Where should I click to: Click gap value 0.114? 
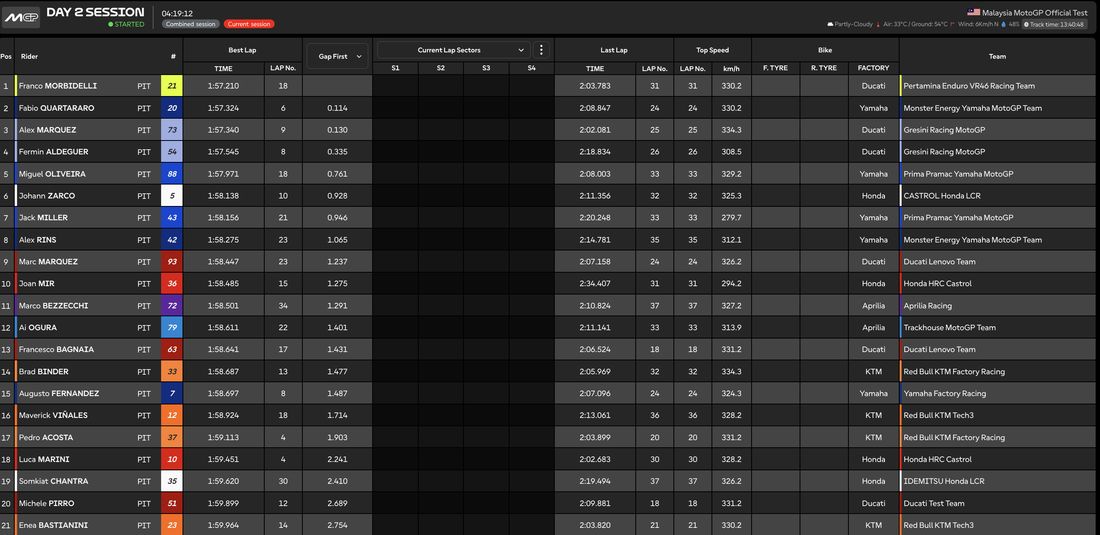pyautogui.click(x=337, y=108)
